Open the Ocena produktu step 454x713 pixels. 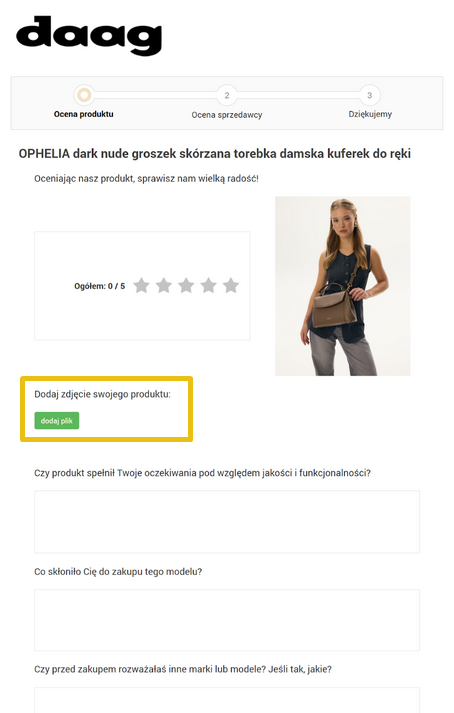84,114
